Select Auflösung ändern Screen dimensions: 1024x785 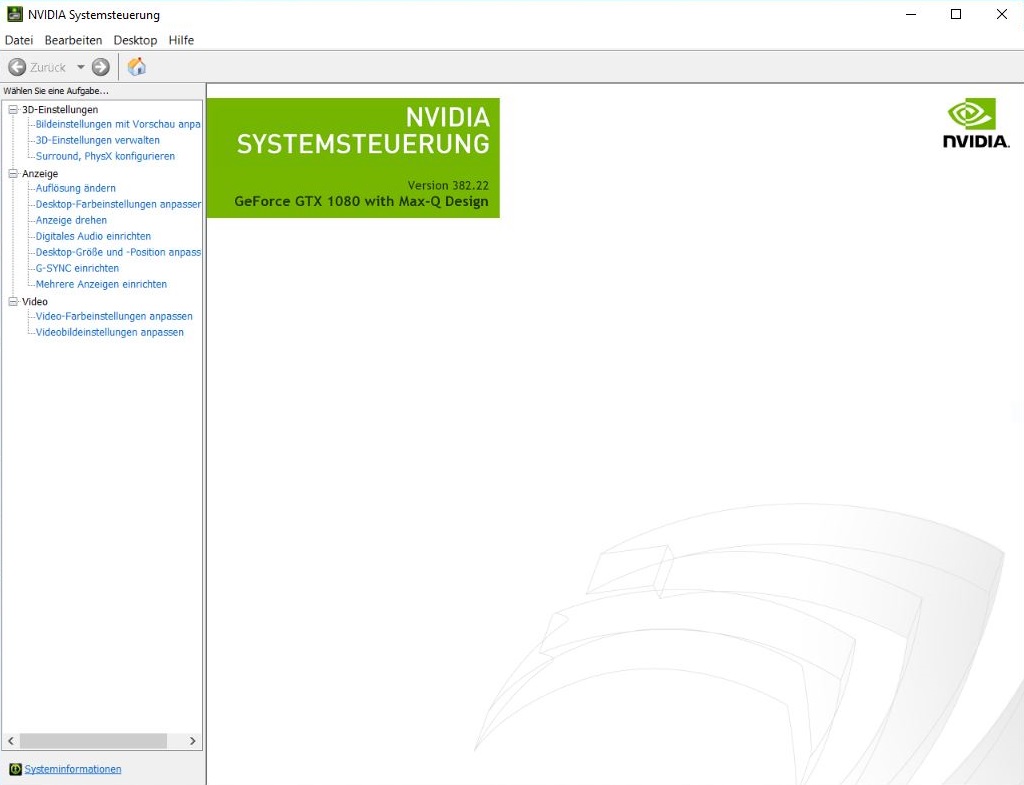pyautogui.click(x=76, y=188)
